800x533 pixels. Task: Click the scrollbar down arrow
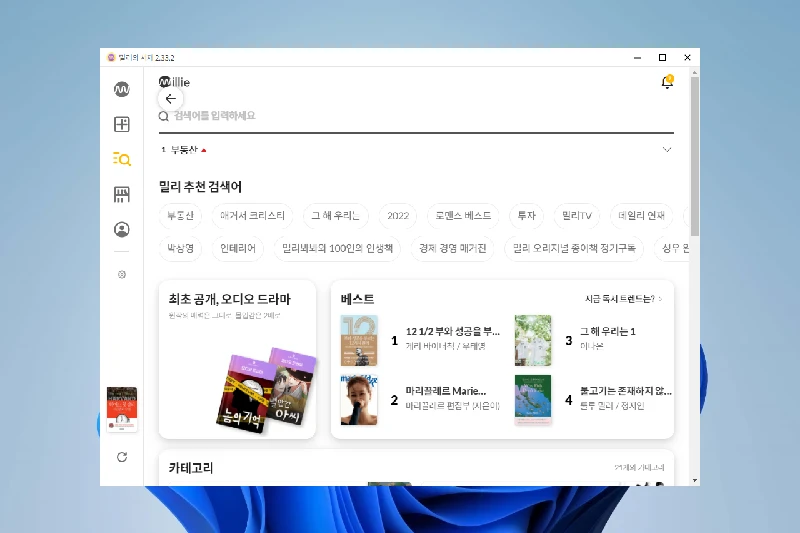(694, 480)
